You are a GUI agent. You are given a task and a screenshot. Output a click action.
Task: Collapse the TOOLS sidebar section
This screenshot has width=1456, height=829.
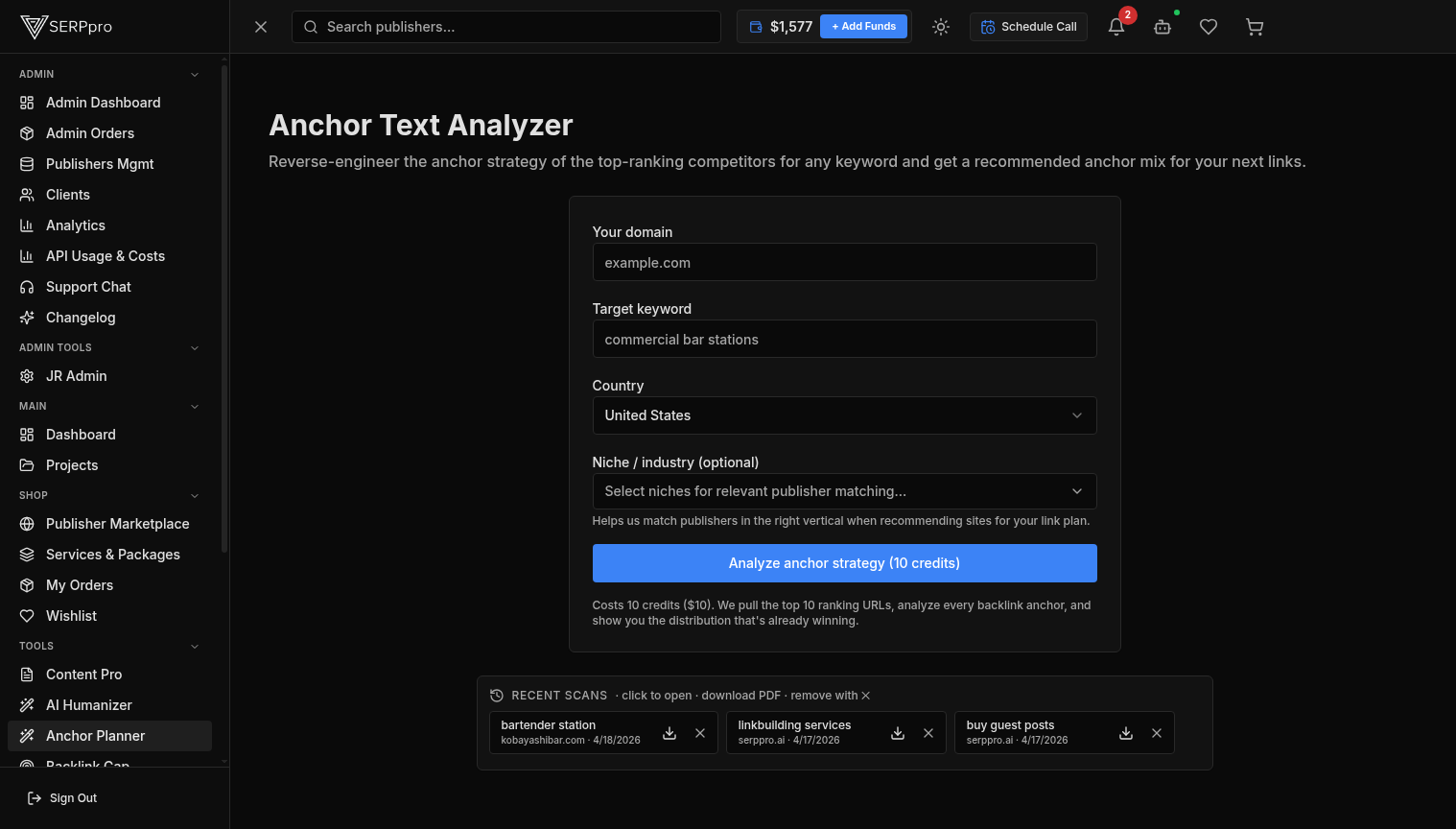pos(195,646)
